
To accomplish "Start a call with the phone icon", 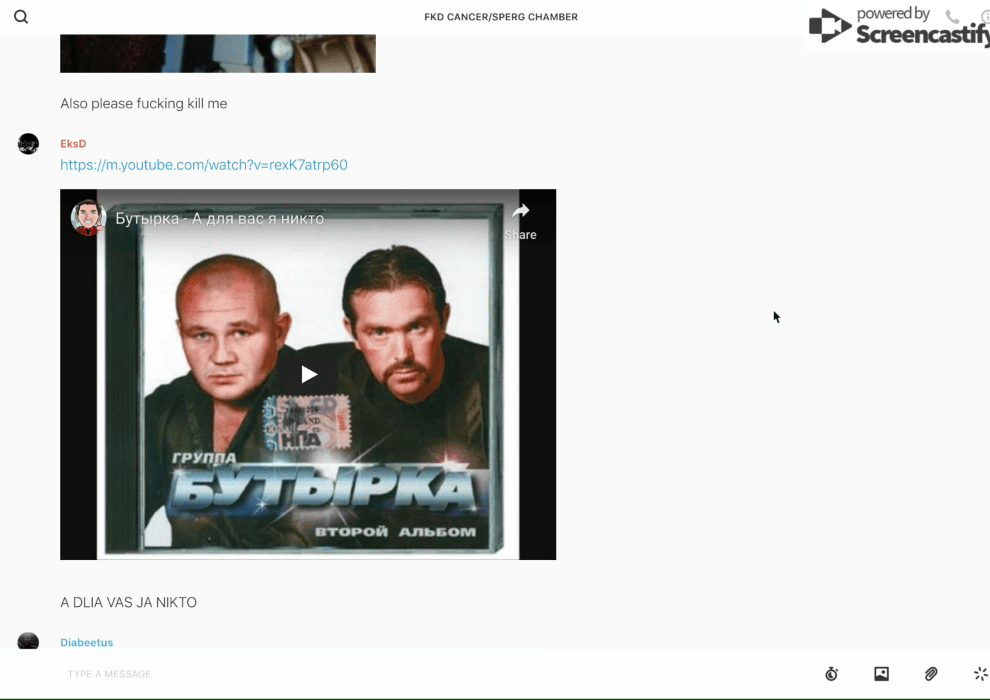I will point(952,16).
